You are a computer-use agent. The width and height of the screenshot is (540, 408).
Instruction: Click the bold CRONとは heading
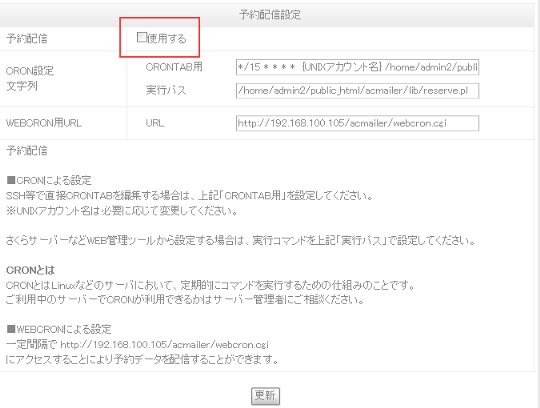(x=30, y=270)
